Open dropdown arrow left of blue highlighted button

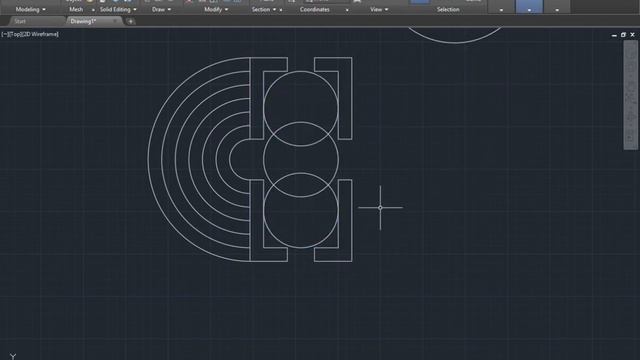[501, 10]
